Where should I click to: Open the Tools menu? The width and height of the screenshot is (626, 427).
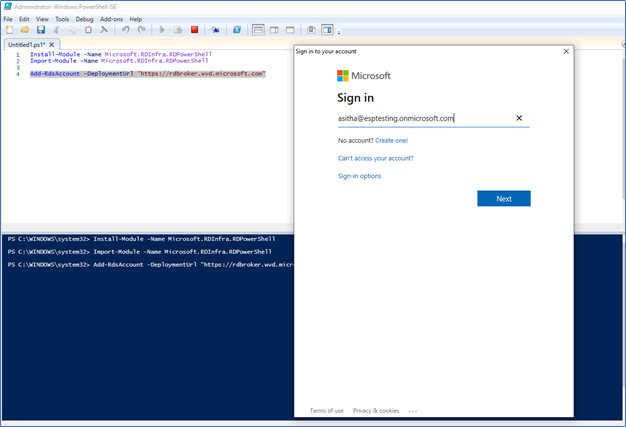(x=62, y=19)
